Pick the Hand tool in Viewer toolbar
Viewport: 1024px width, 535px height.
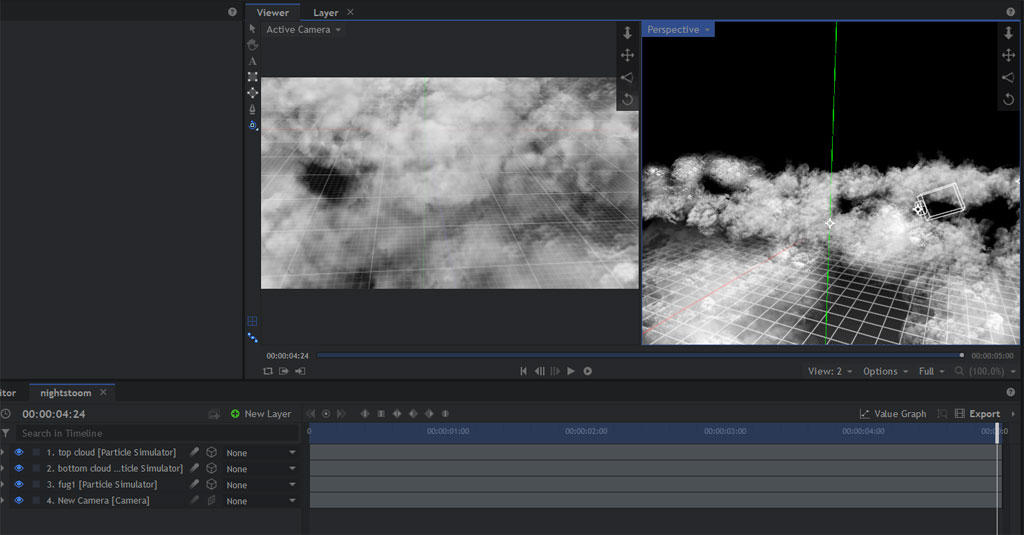click(x=252, y=45)
